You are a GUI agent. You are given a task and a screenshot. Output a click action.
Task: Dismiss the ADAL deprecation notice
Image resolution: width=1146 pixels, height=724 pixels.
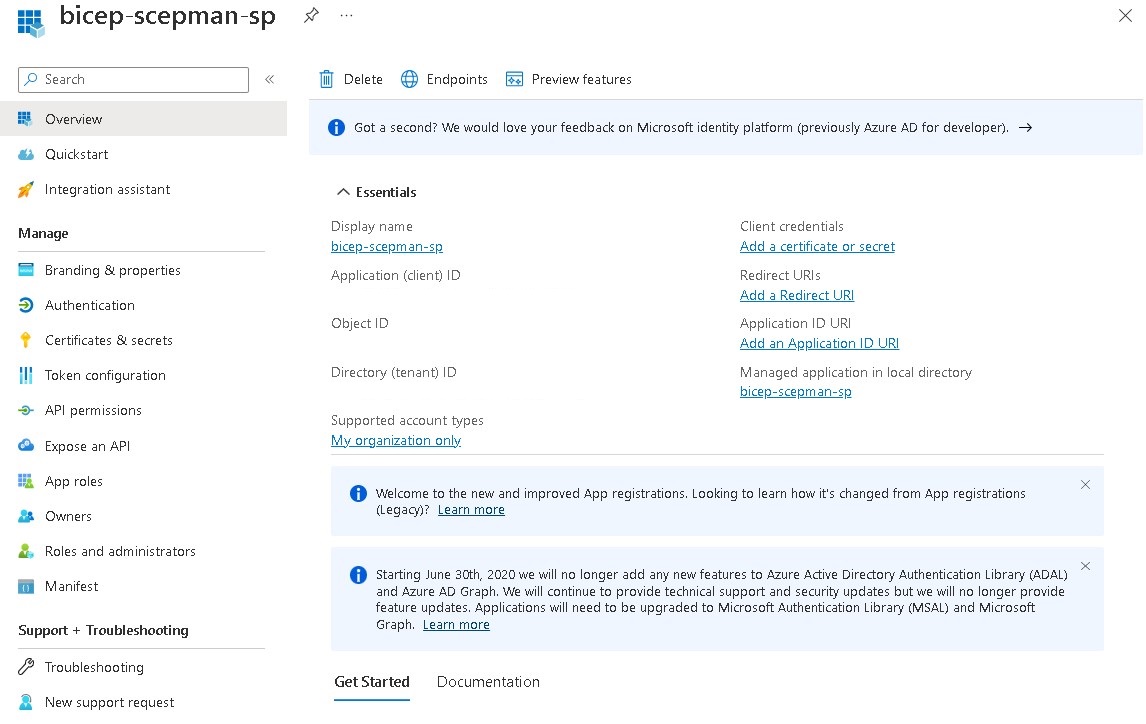point(1085,566)
